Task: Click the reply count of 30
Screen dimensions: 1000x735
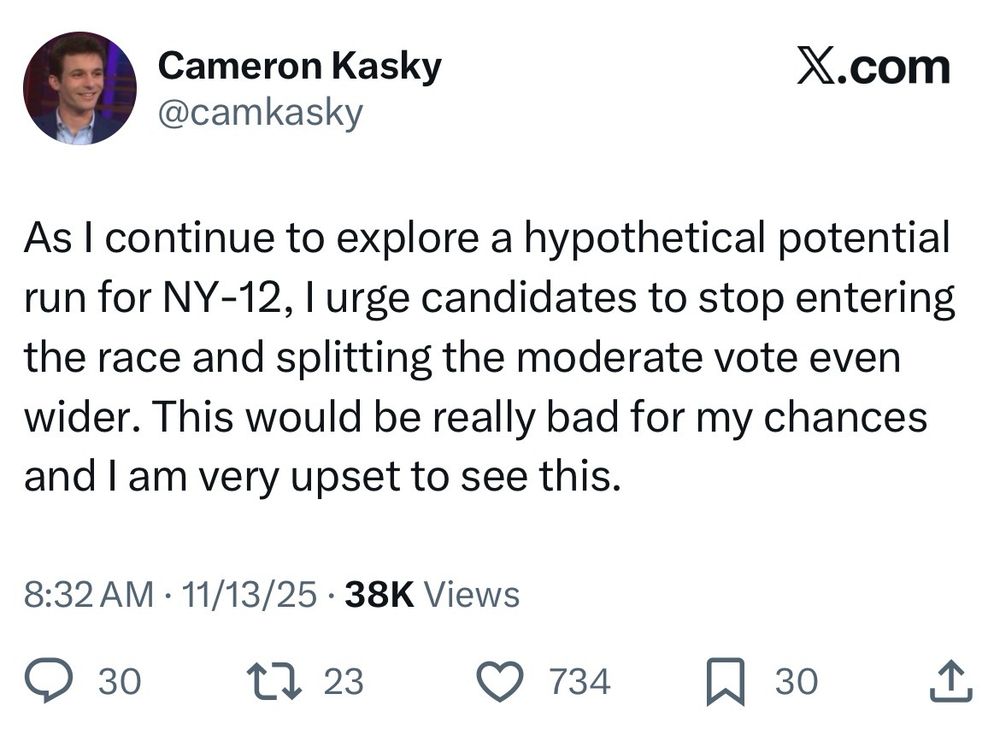Action: click(x=119, y=682)
